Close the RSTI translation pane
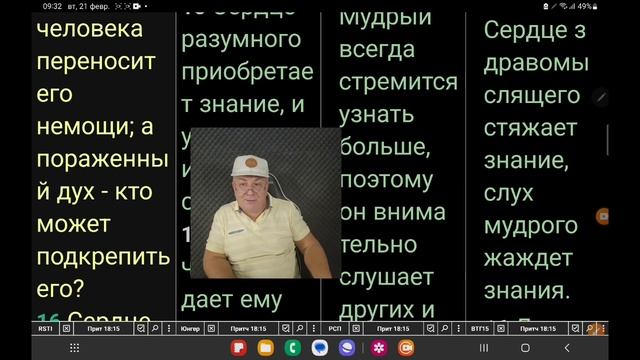This screenshot has height=360, width=640. 66,328
